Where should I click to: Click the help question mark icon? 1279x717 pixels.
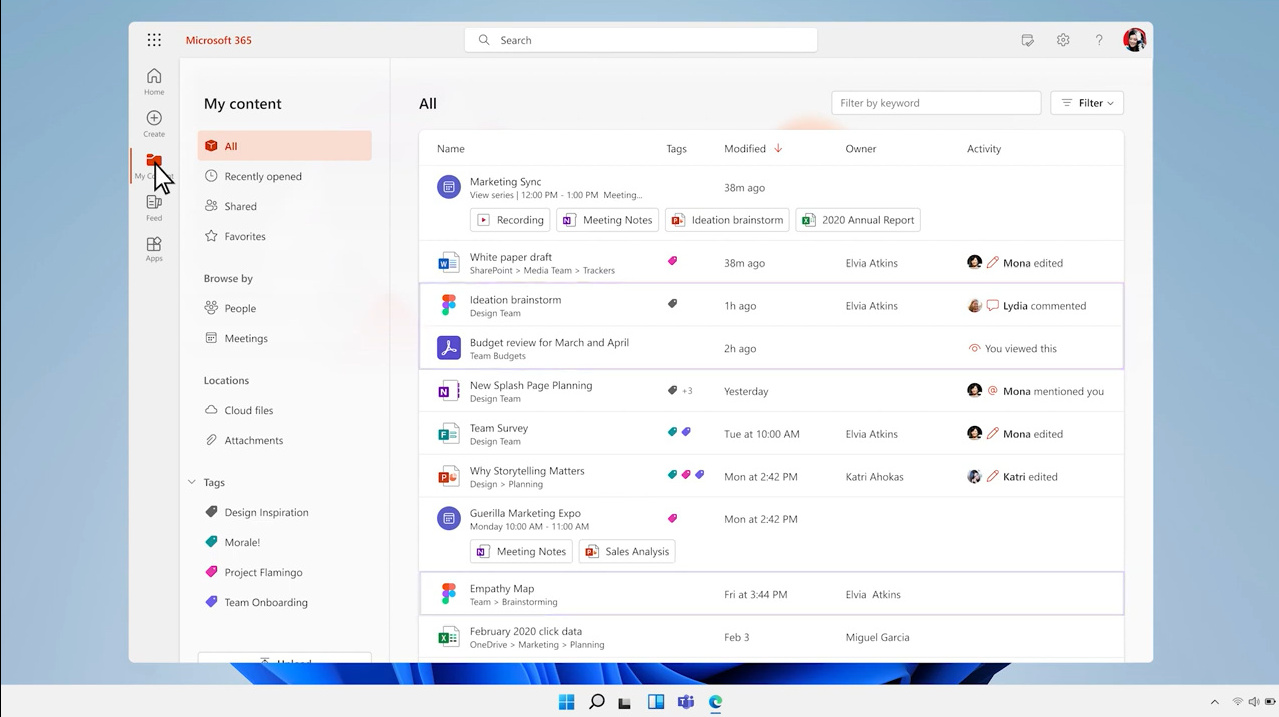(x=1099, y=40)
